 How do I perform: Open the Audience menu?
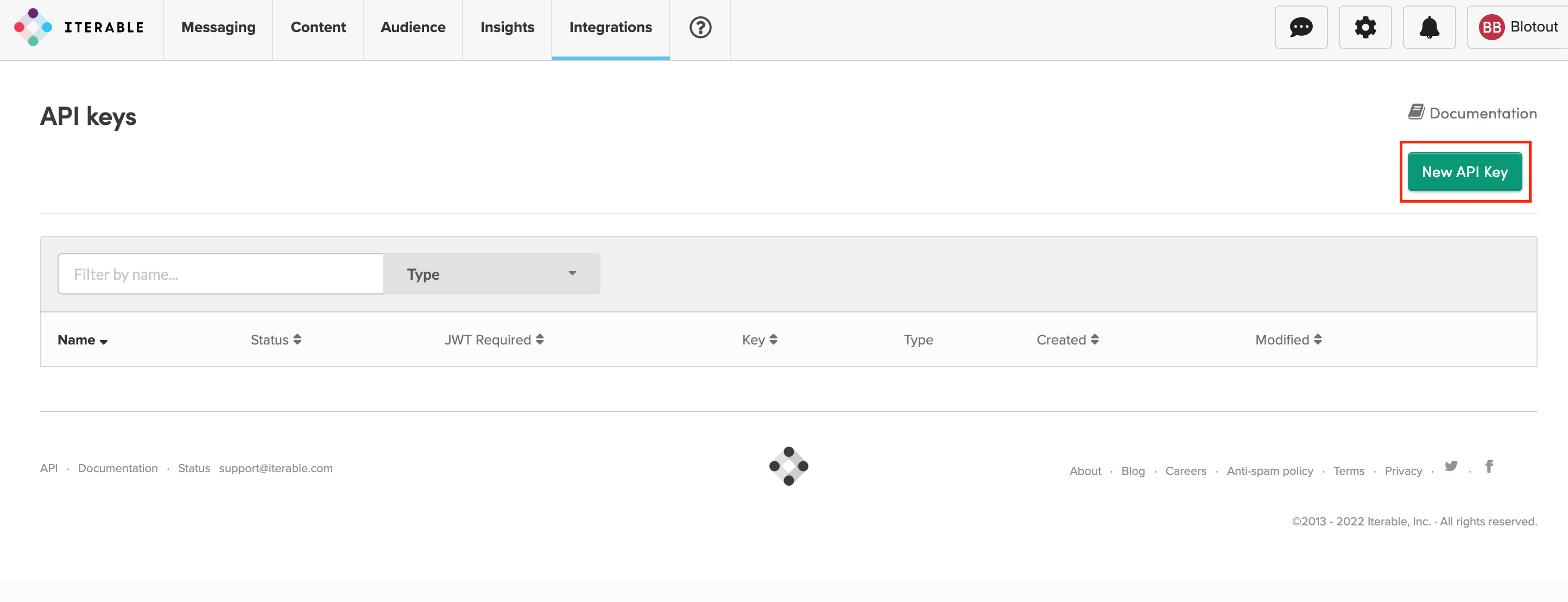click(x=413, y=27)
